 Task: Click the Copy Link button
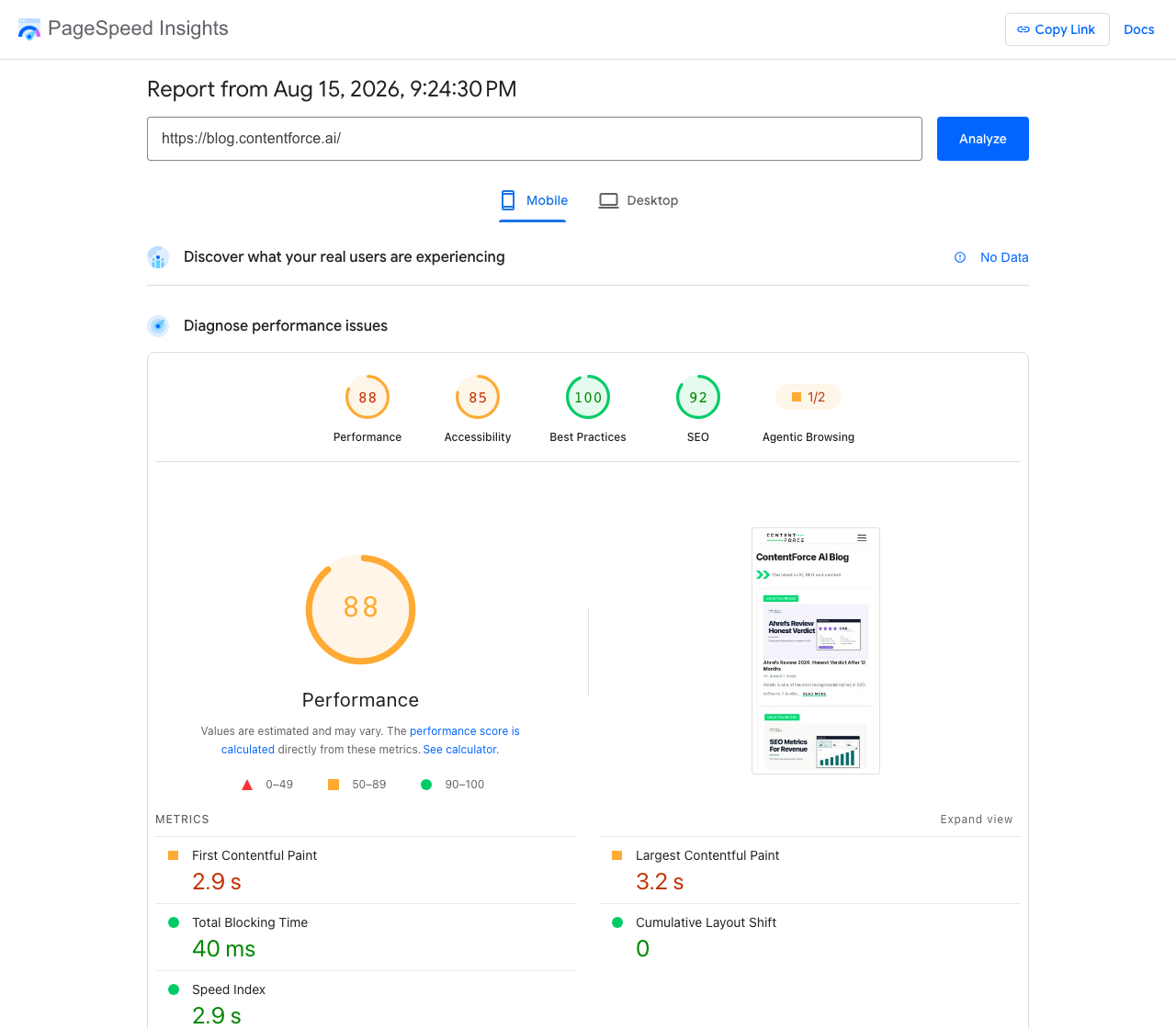coord(1057,29)
